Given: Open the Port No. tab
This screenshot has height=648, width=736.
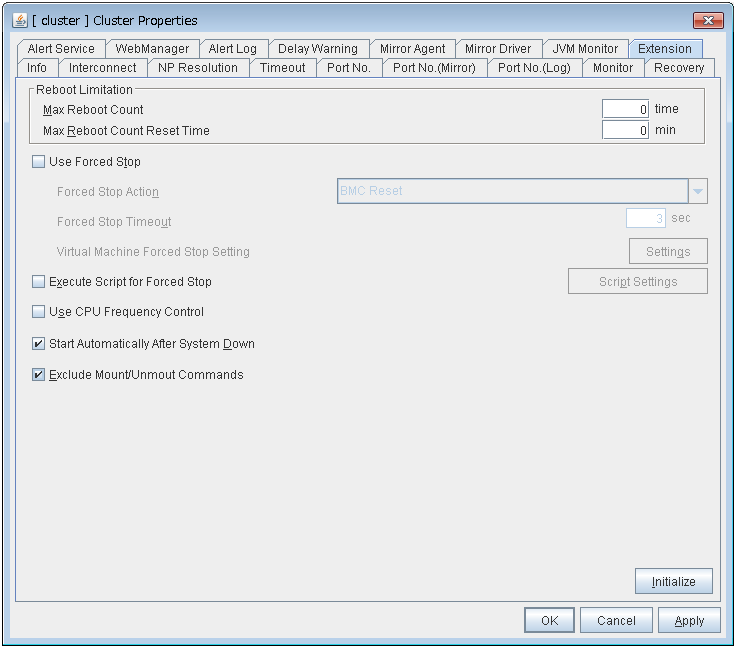Looking at the screenshot, I should (x=349, y=68).
